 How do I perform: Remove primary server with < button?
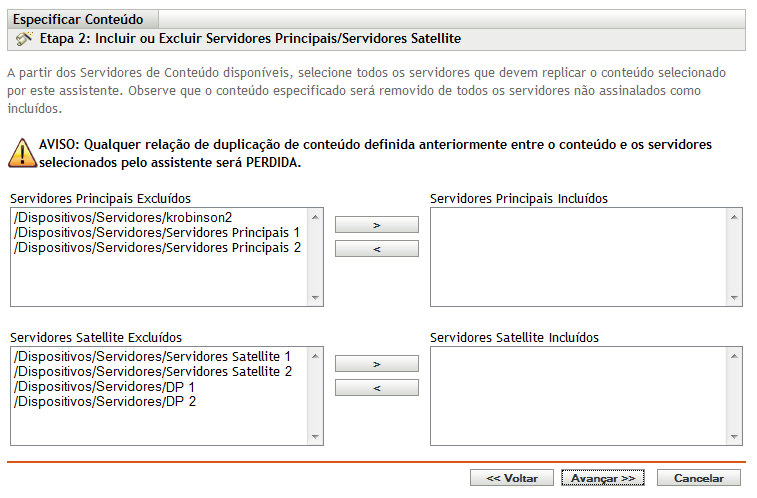pyautogui.click(x=376, y=248)
